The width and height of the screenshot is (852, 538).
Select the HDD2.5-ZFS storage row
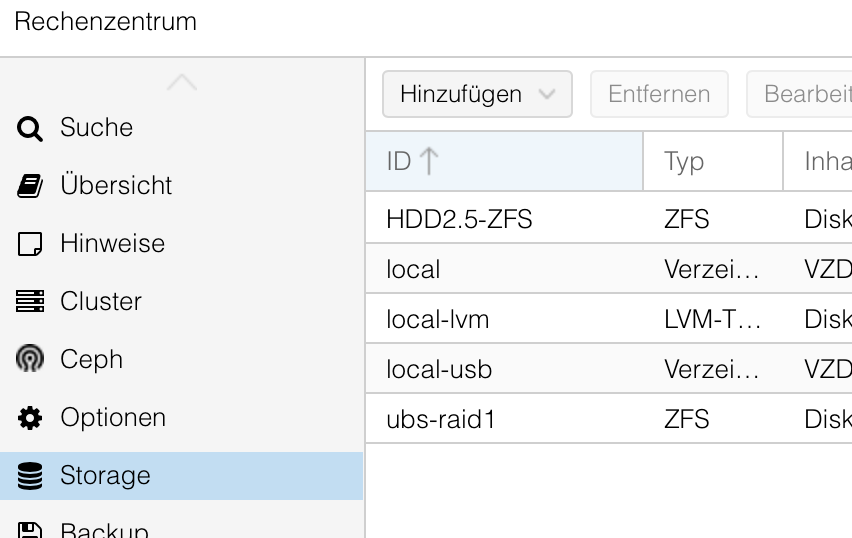click(459, 219)
